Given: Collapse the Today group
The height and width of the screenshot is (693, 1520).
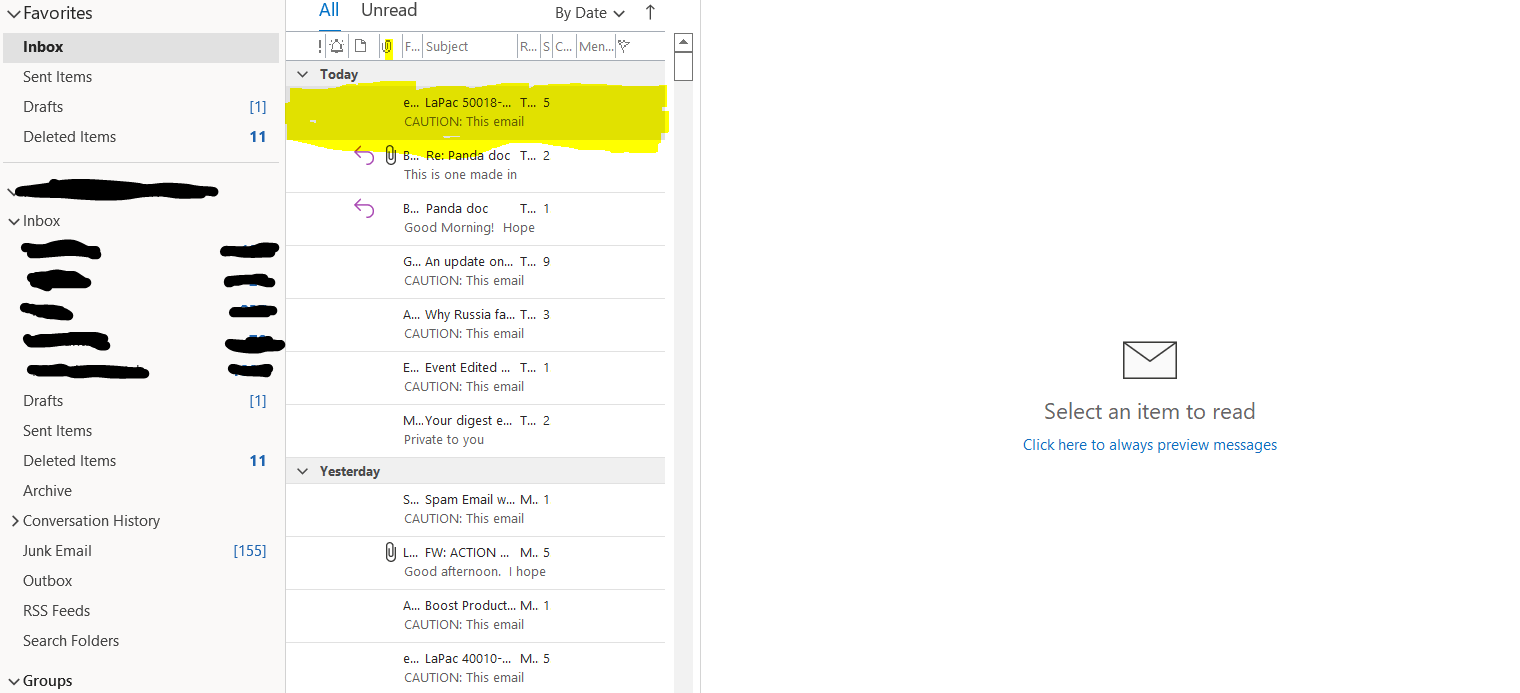Looking at the screenshot, I should click(x=302, y=74).
